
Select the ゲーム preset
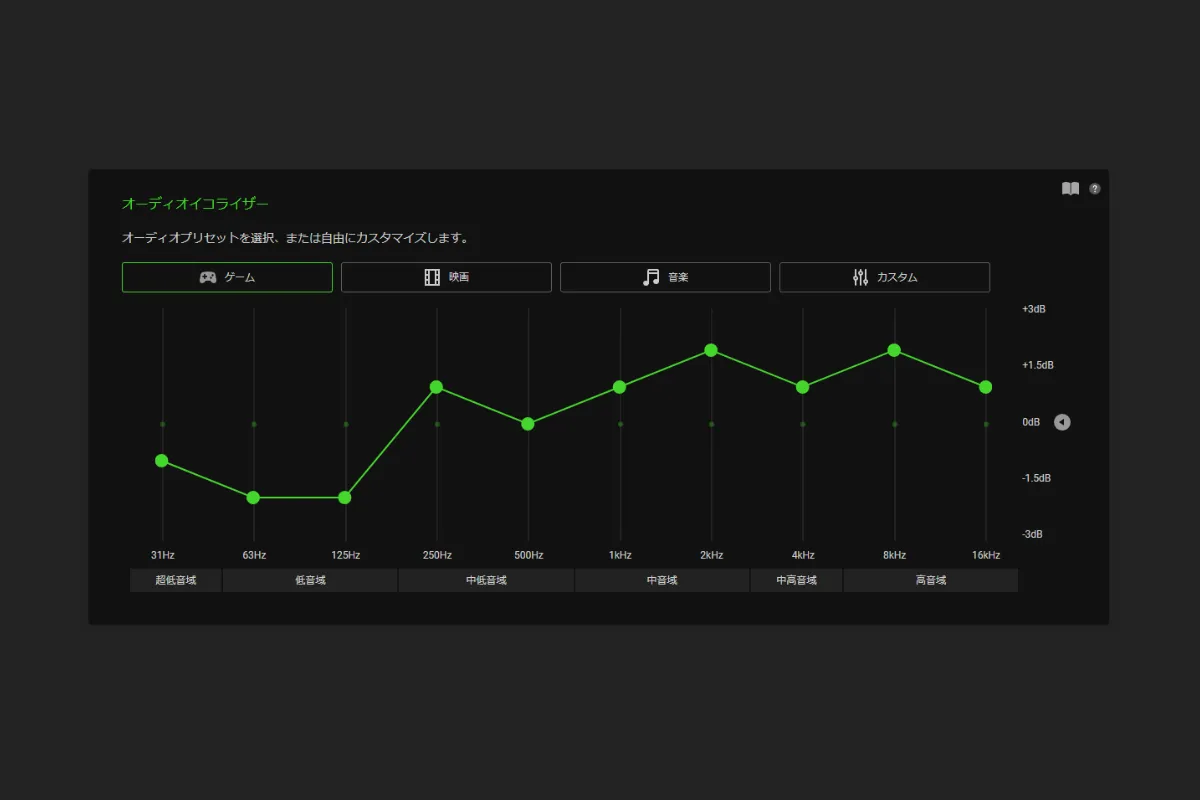(x=227, y=277)
